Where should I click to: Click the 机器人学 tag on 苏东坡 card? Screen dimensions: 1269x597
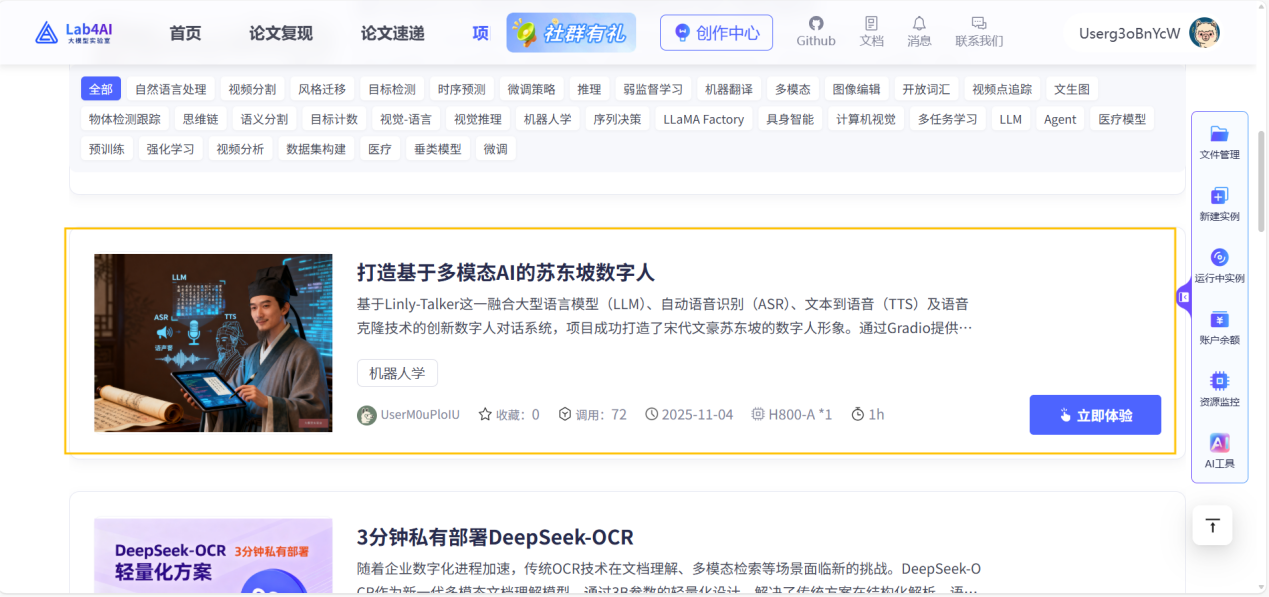pos(397,373)
